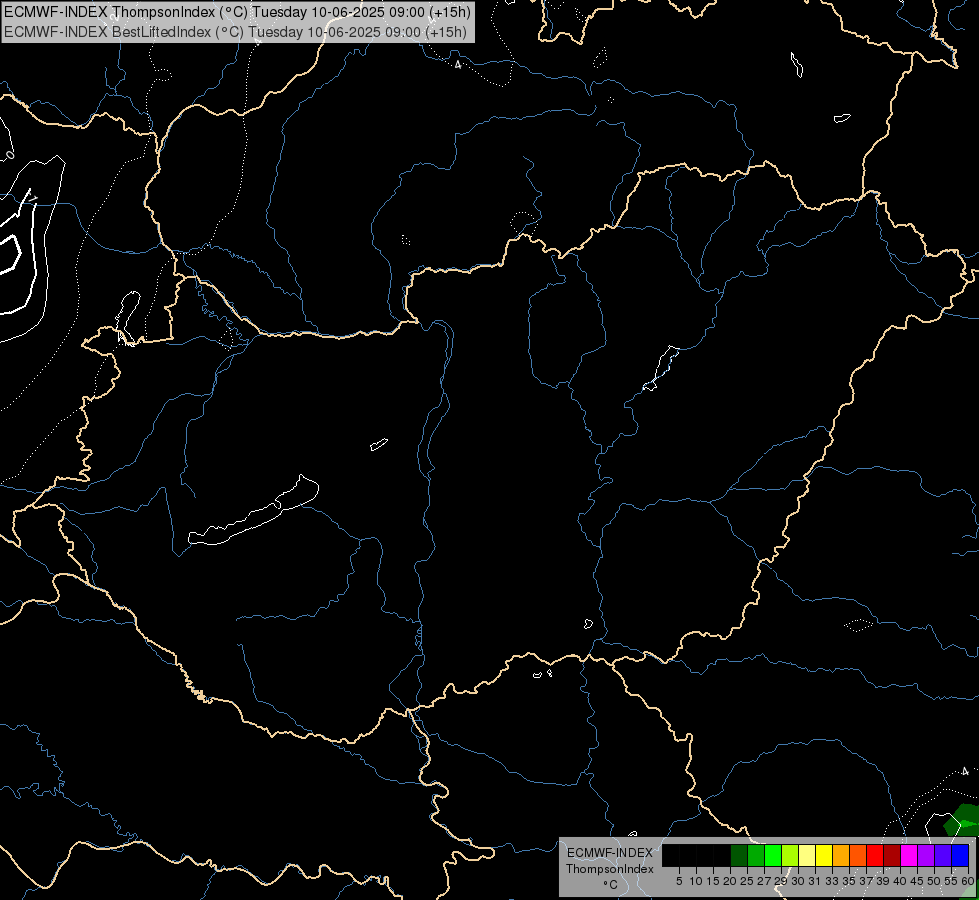Image resolution: width=979 pixels, height=900 pixels.
Task: Select the magenta 40-45 legend swatch
Action: (909, 855)
